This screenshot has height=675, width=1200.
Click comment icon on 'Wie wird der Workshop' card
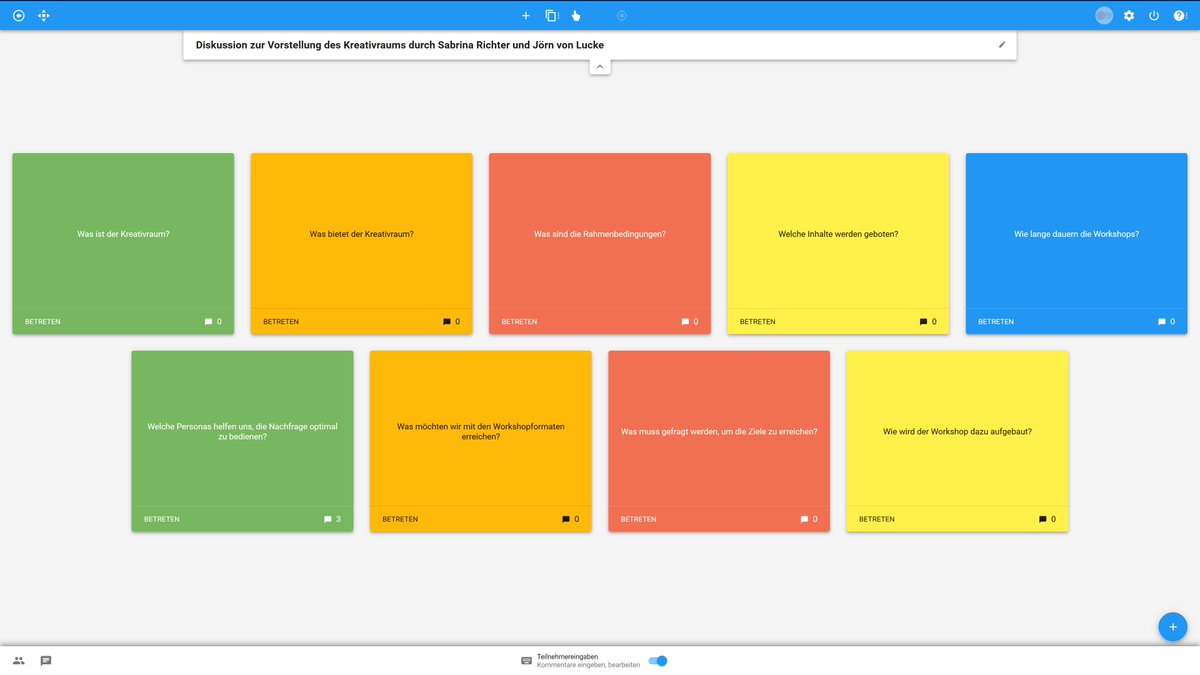(x=1043, y=519)
